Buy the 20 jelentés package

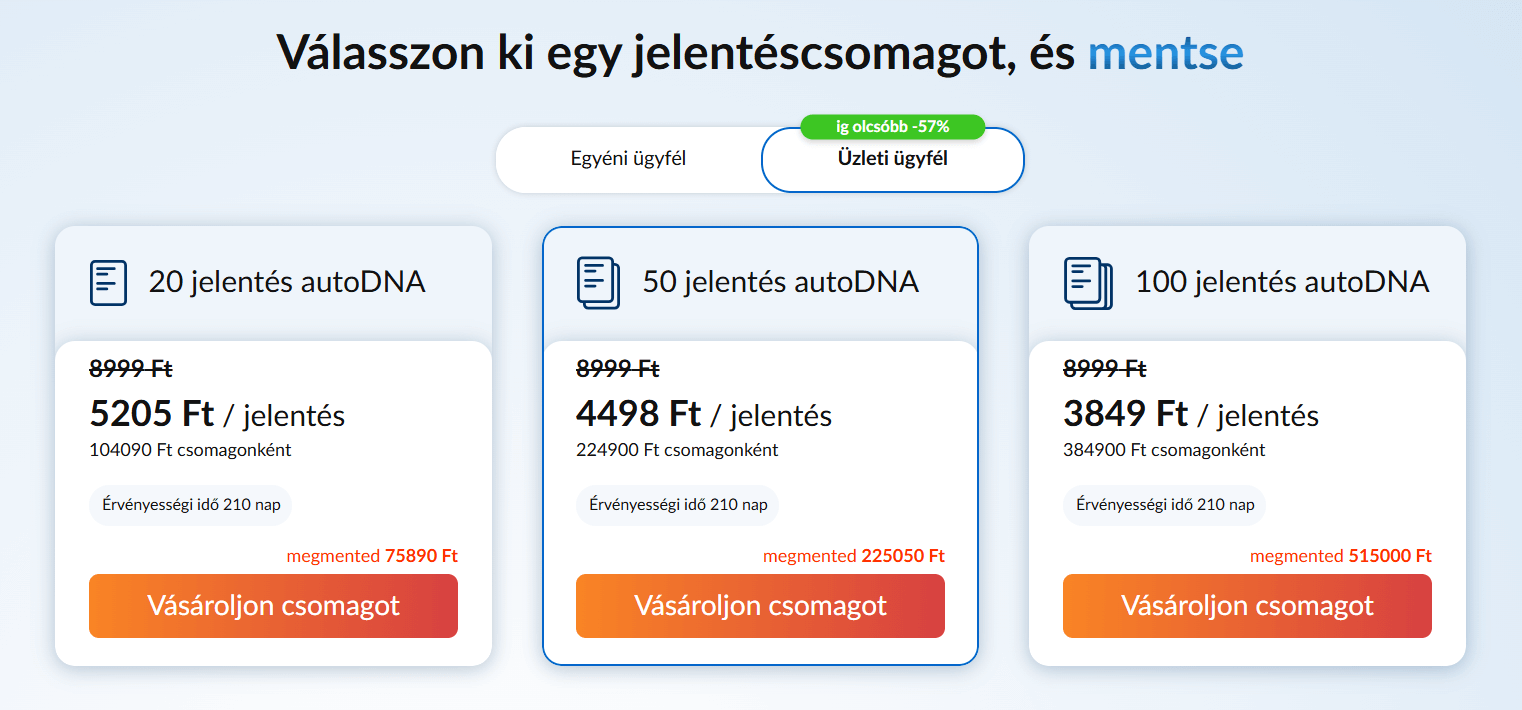pyautogui.click(x=273, y=606)
